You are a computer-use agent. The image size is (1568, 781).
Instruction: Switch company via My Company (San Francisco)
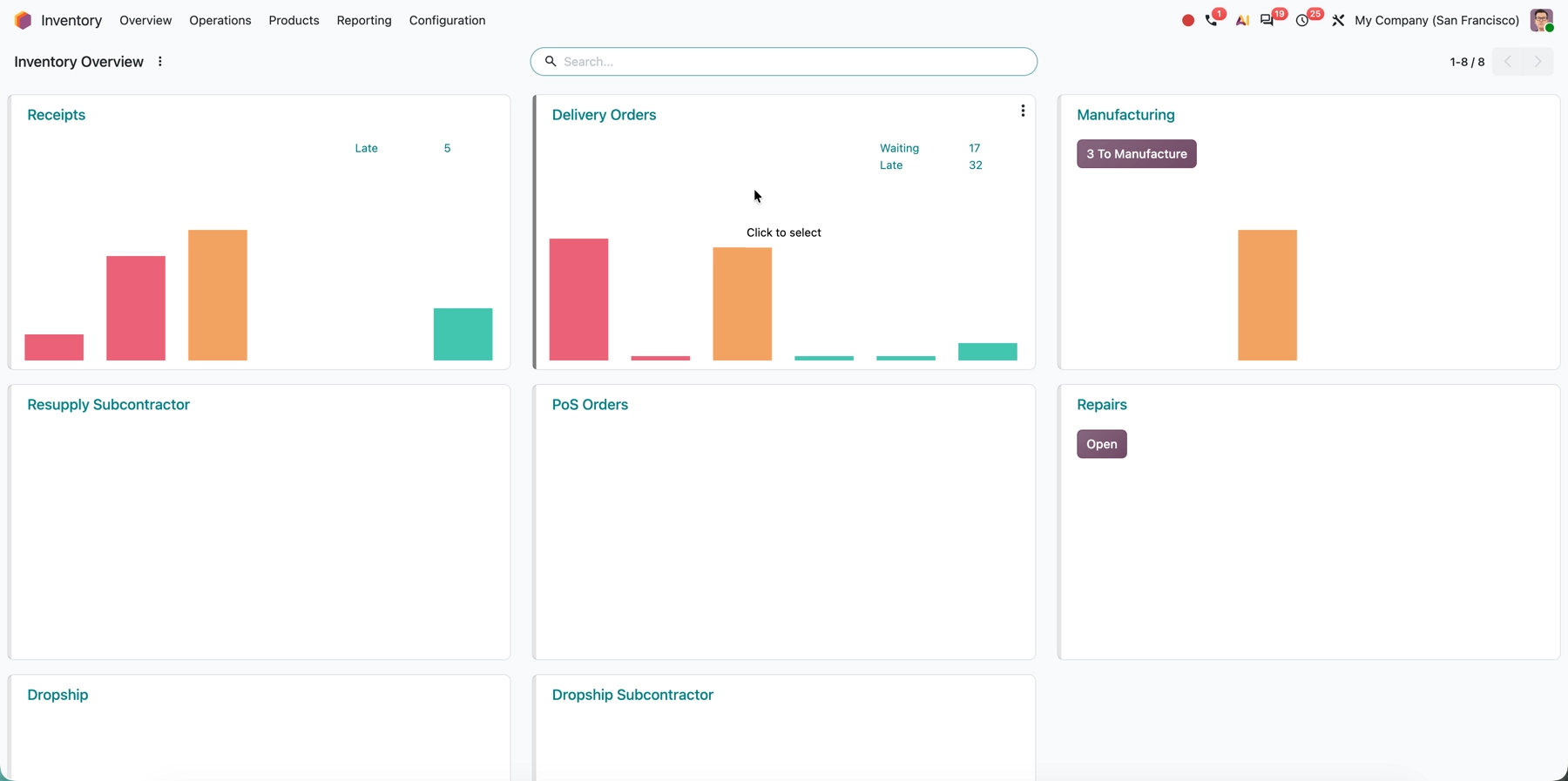tap(1436, 20)
